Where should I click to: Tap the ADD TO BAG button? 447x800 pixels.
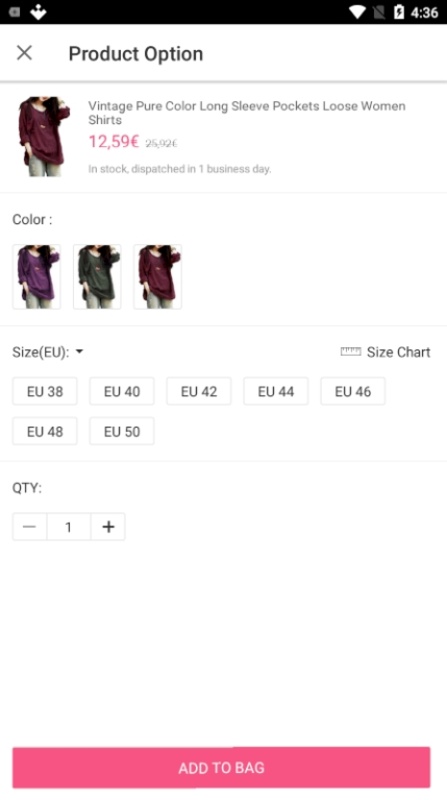(221, 767)
